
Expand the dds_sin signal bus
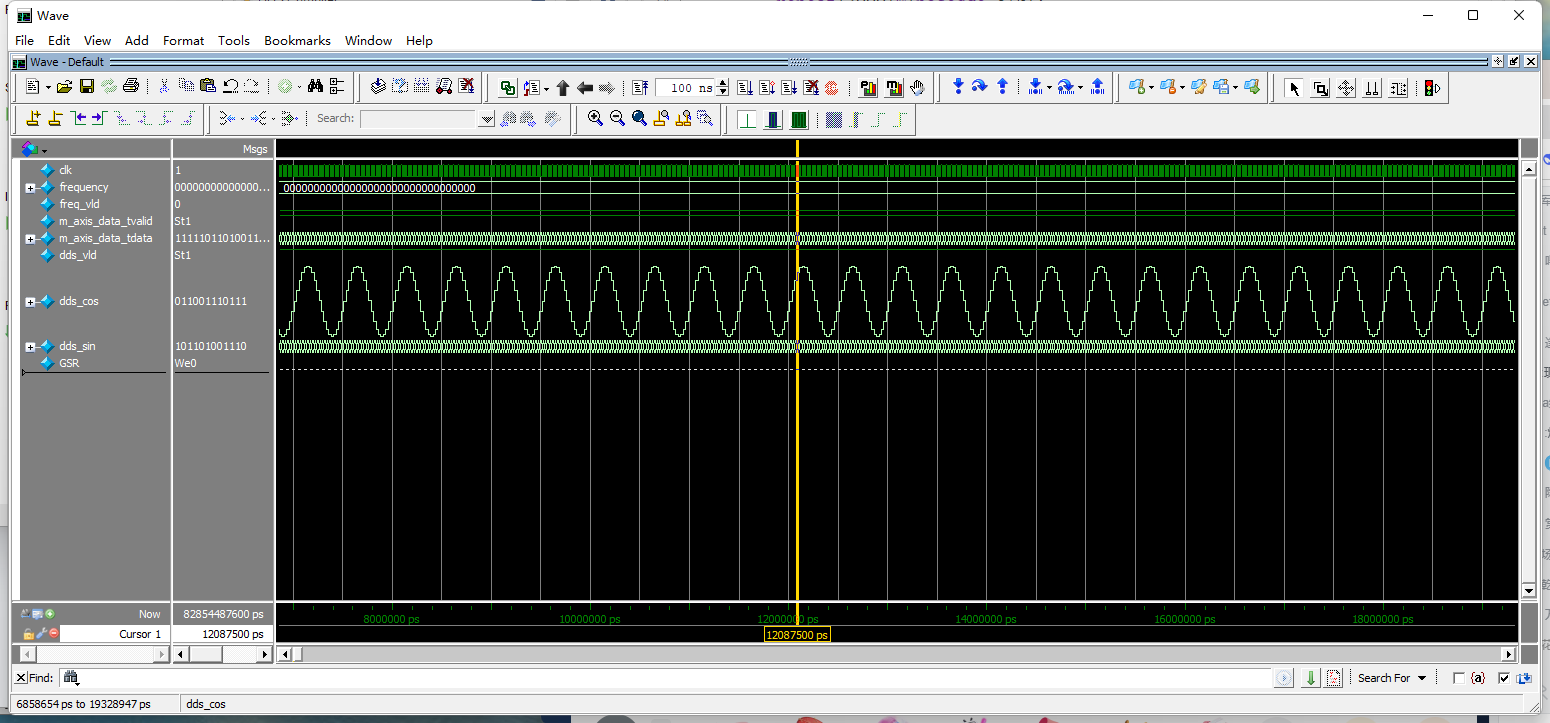(x=31, y=347)
